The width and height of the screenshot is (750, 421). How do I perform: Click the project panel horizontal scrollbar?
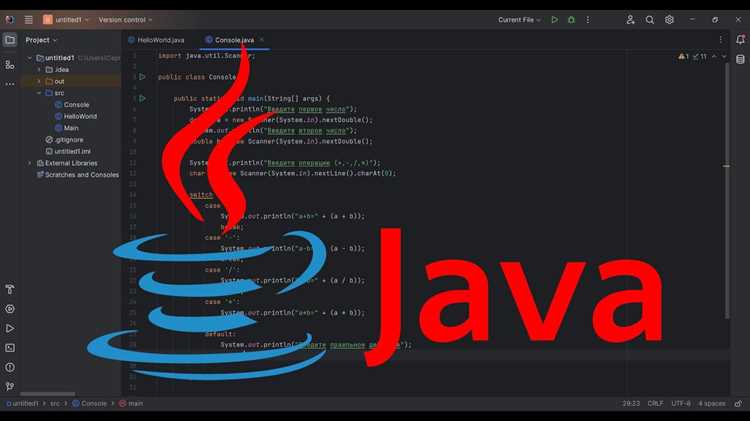click(48, 394)
